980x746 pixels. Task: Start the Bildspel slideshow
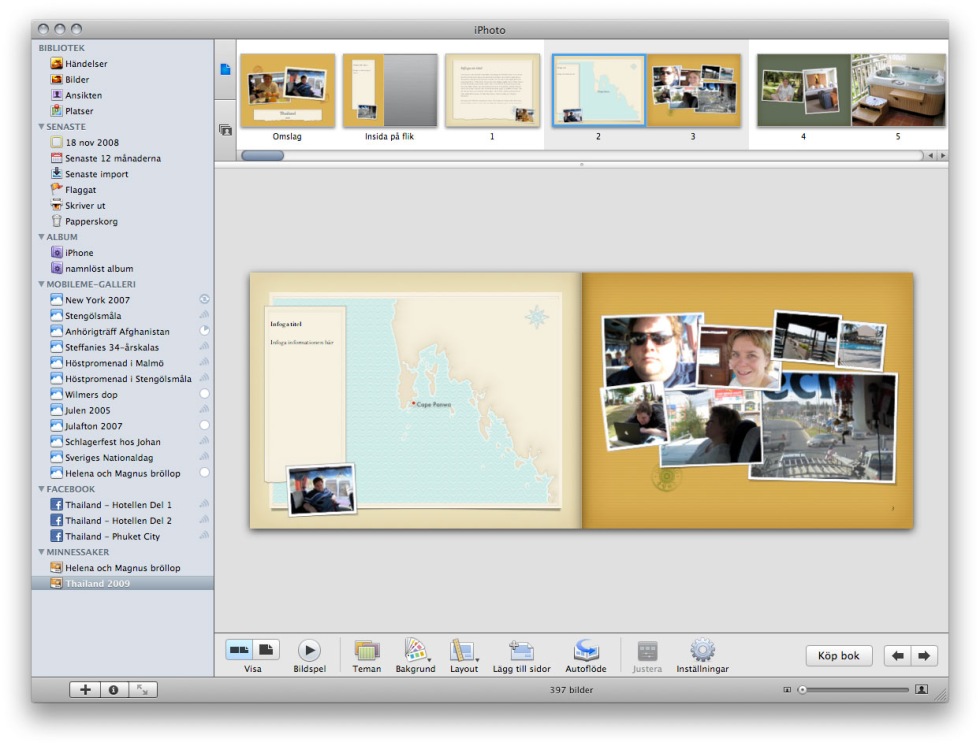tap(309, 650)
